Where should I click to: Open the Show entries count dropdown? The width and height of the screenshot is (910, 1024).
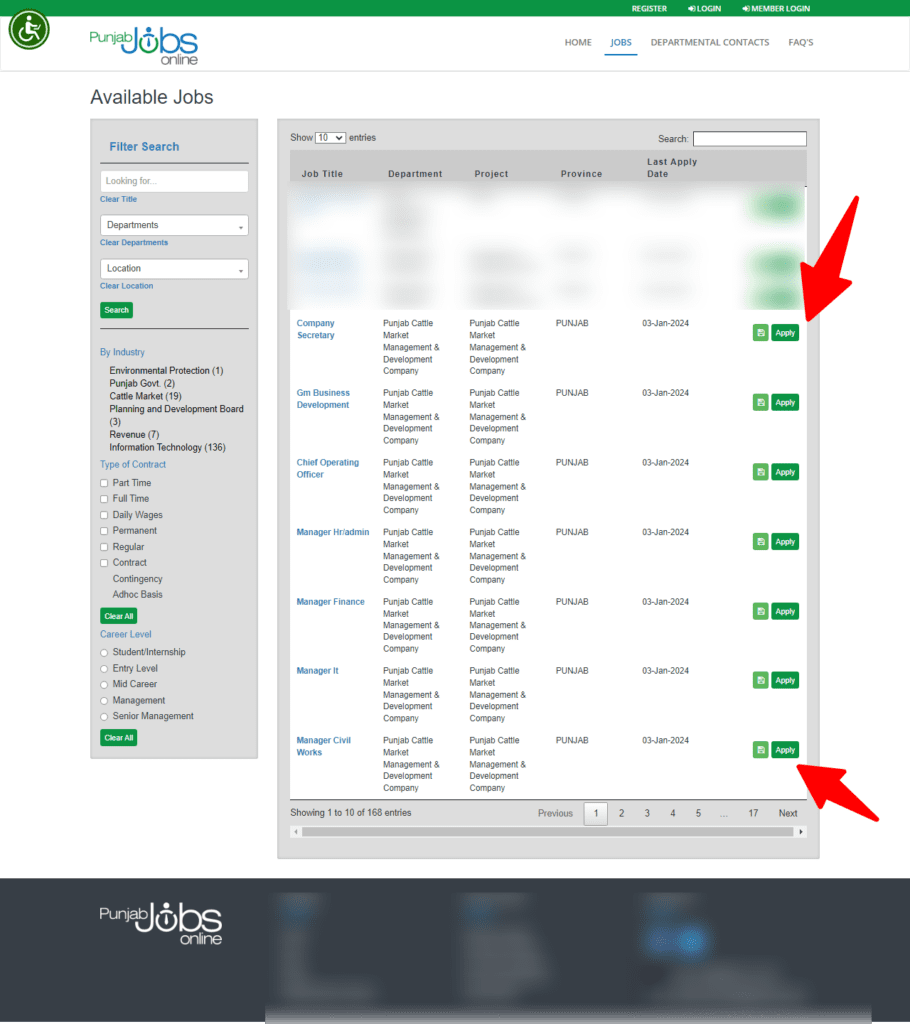click(330, 138)
